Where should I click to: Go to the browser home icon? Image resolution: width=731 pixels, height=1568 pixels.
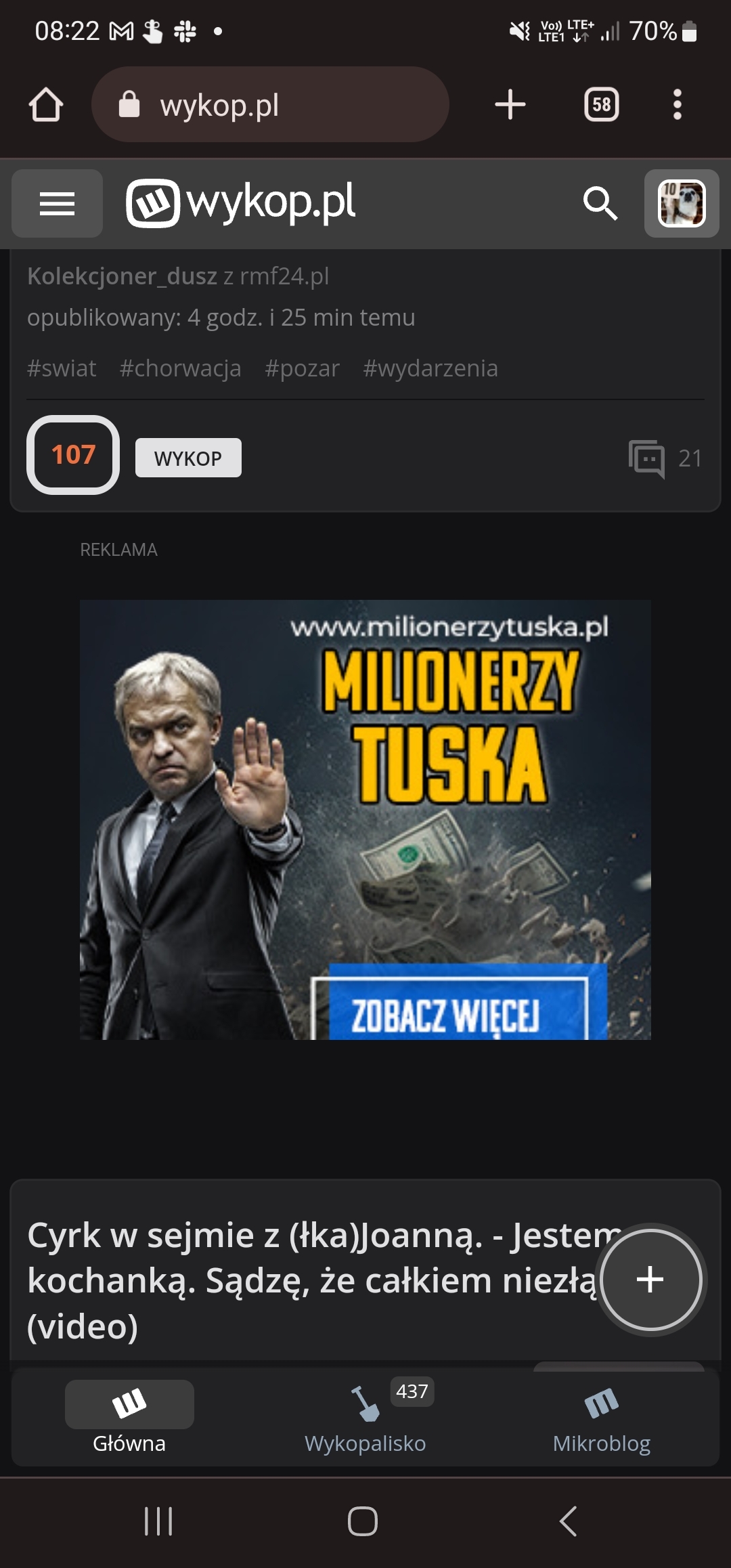(x=46, y=105)
